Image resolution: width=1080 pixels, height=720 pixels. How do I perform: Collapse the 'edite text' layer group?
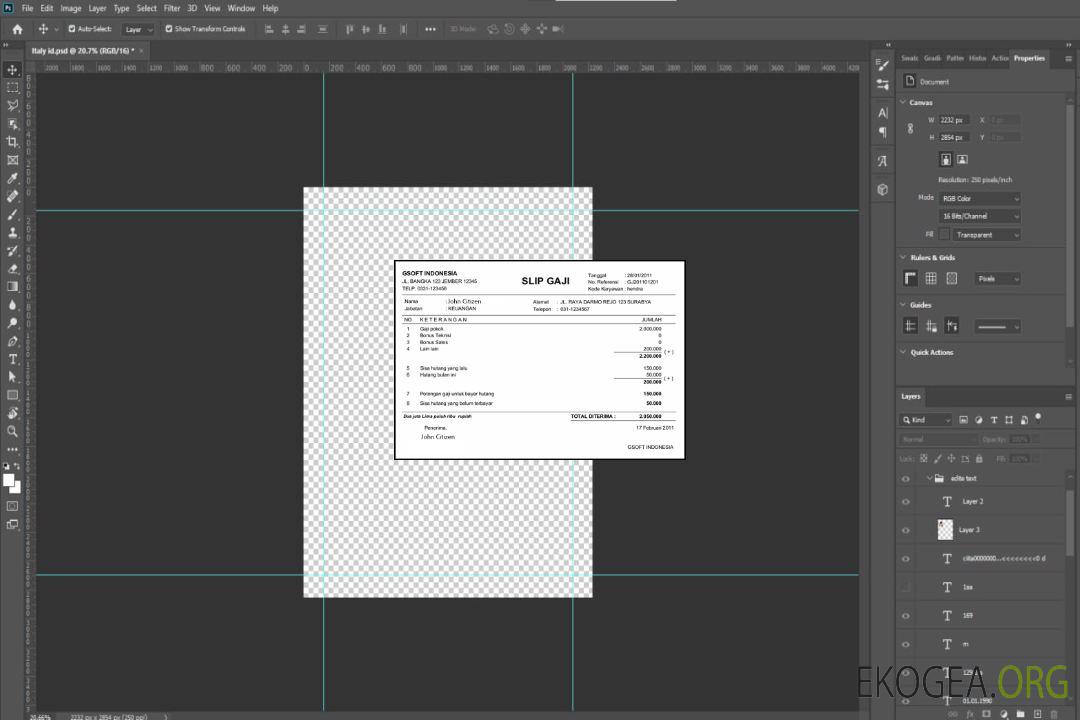929,478
